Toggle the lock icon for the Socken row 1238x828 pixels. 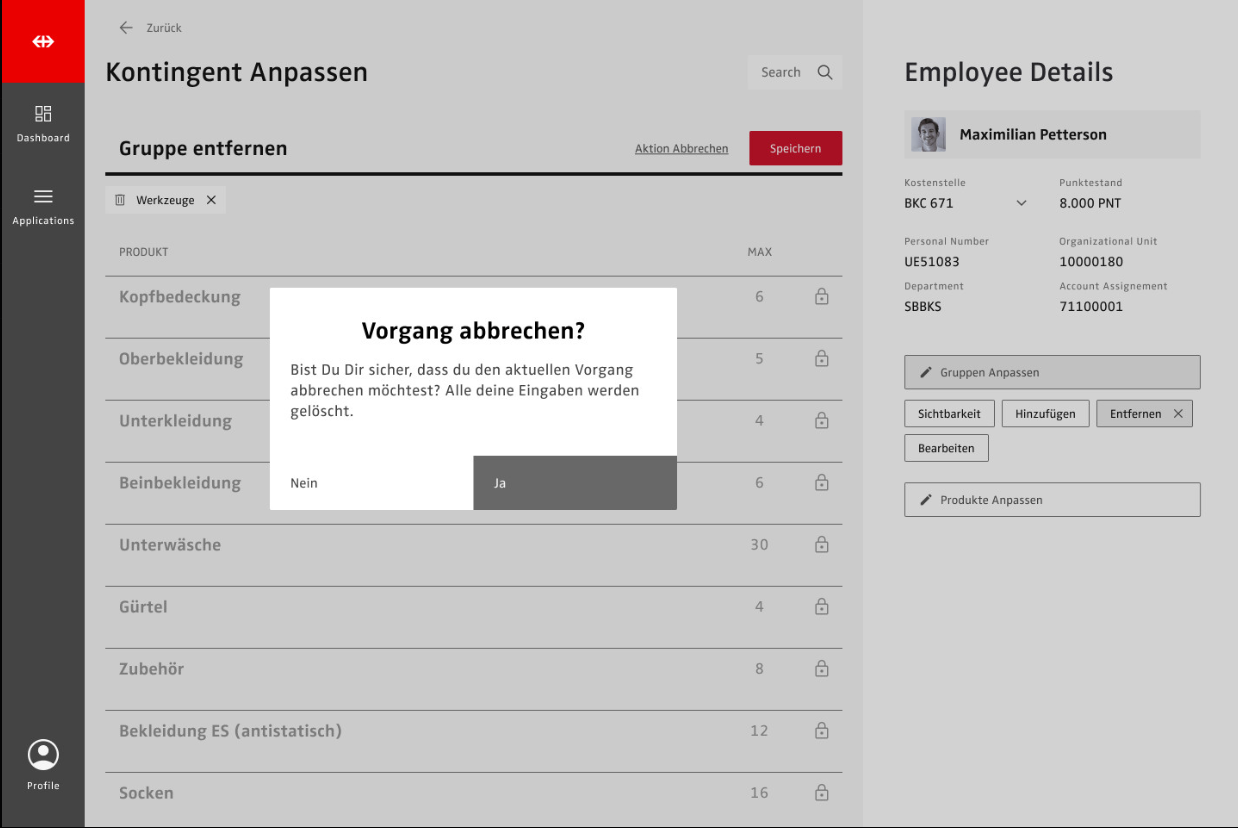click(x=821, y=793)
